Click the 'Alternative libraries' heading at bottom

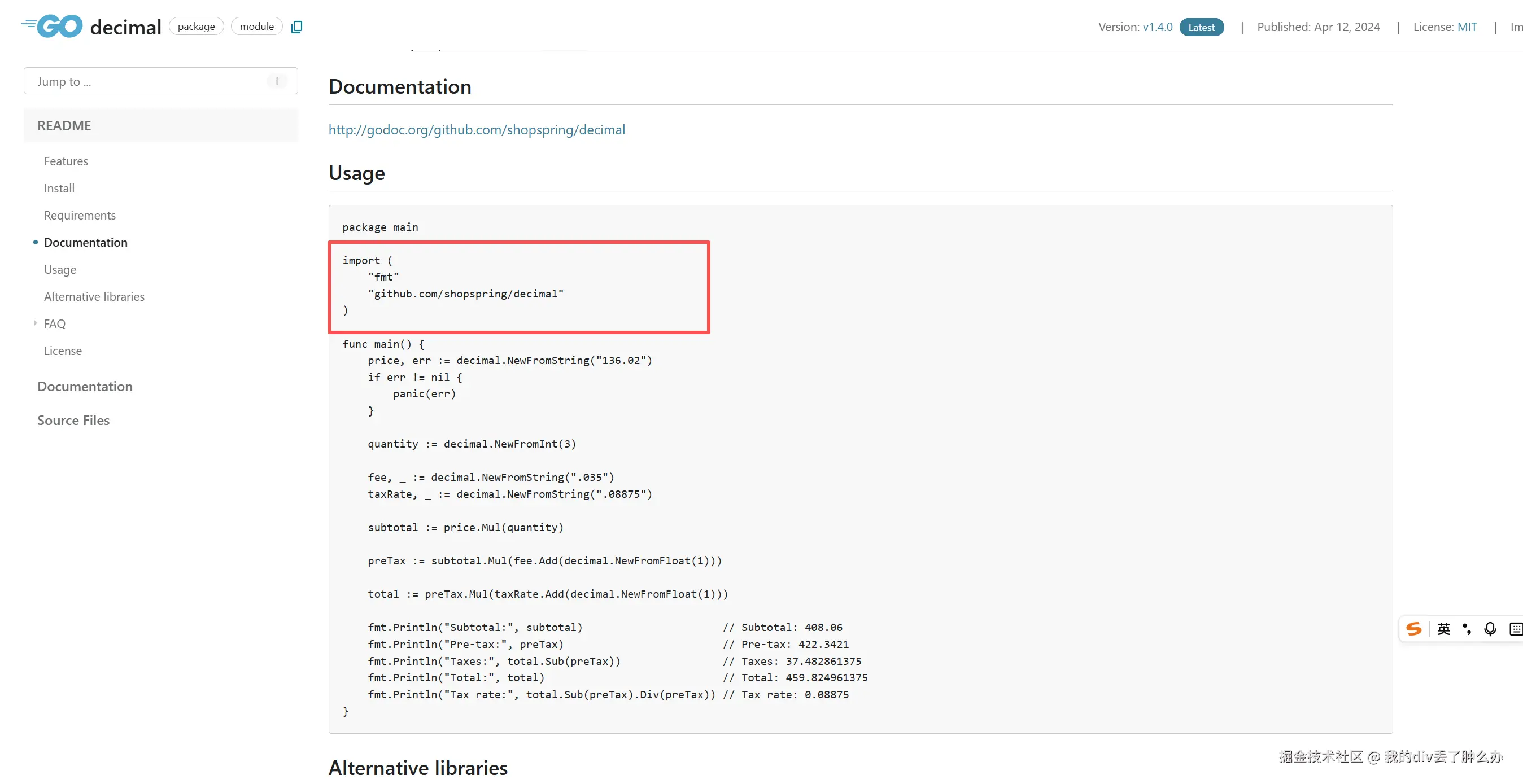click(x=418, y=768)
